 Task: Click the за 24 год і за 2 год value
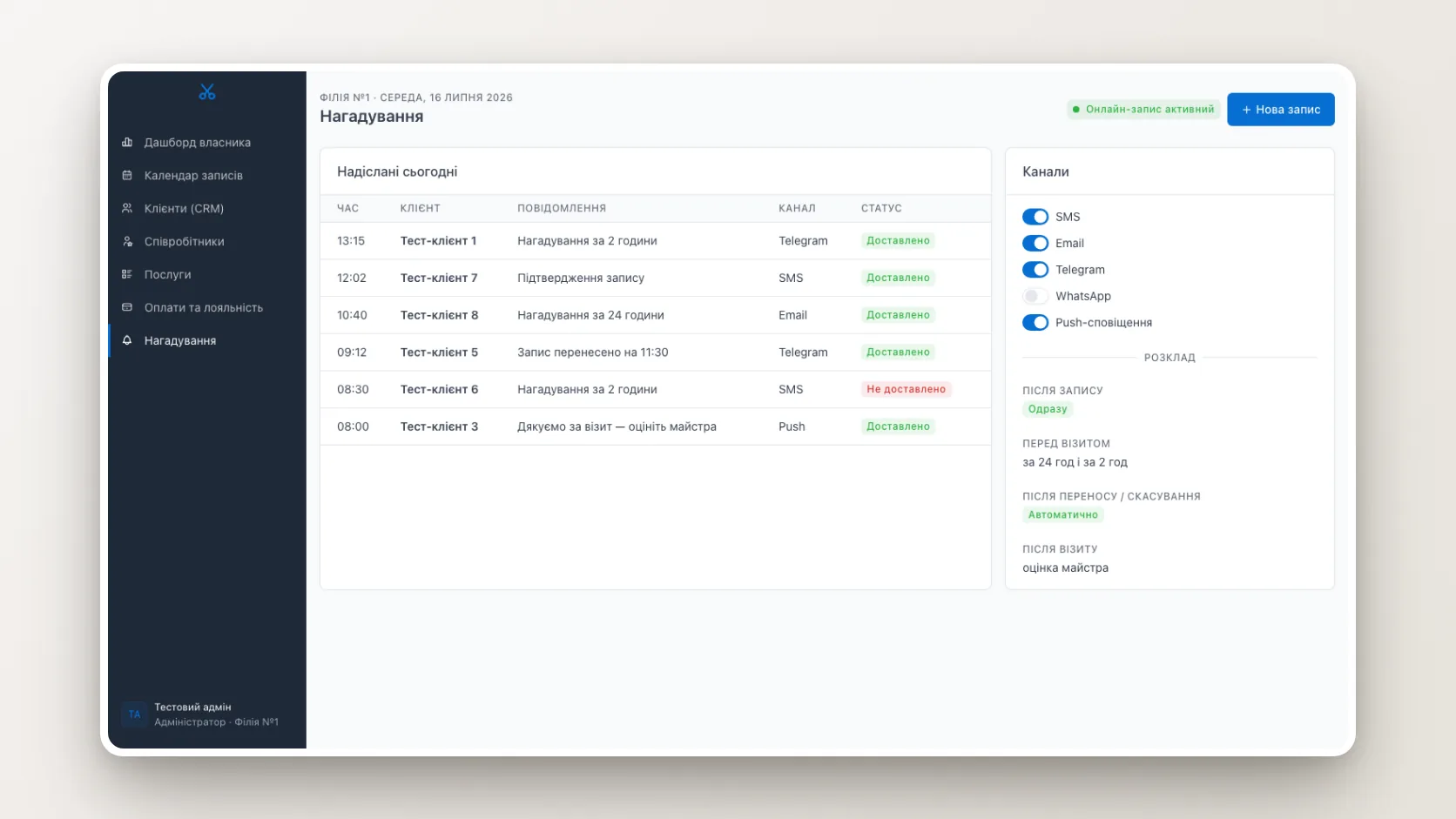coord(1075,462)
